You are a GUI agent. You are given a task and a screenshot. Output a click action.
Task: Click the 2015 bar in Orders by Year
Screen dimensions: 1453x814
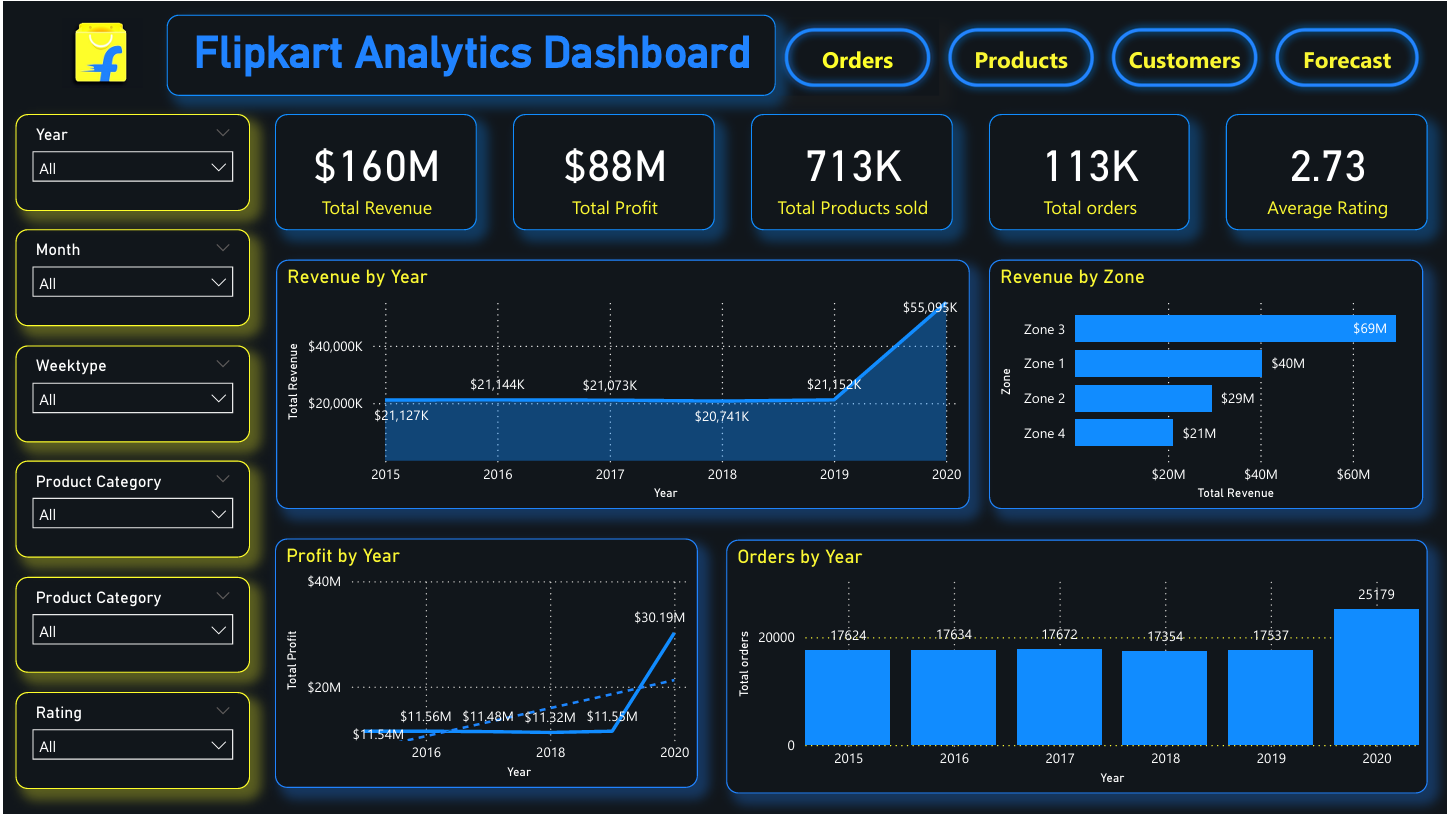tap(847, 697)
